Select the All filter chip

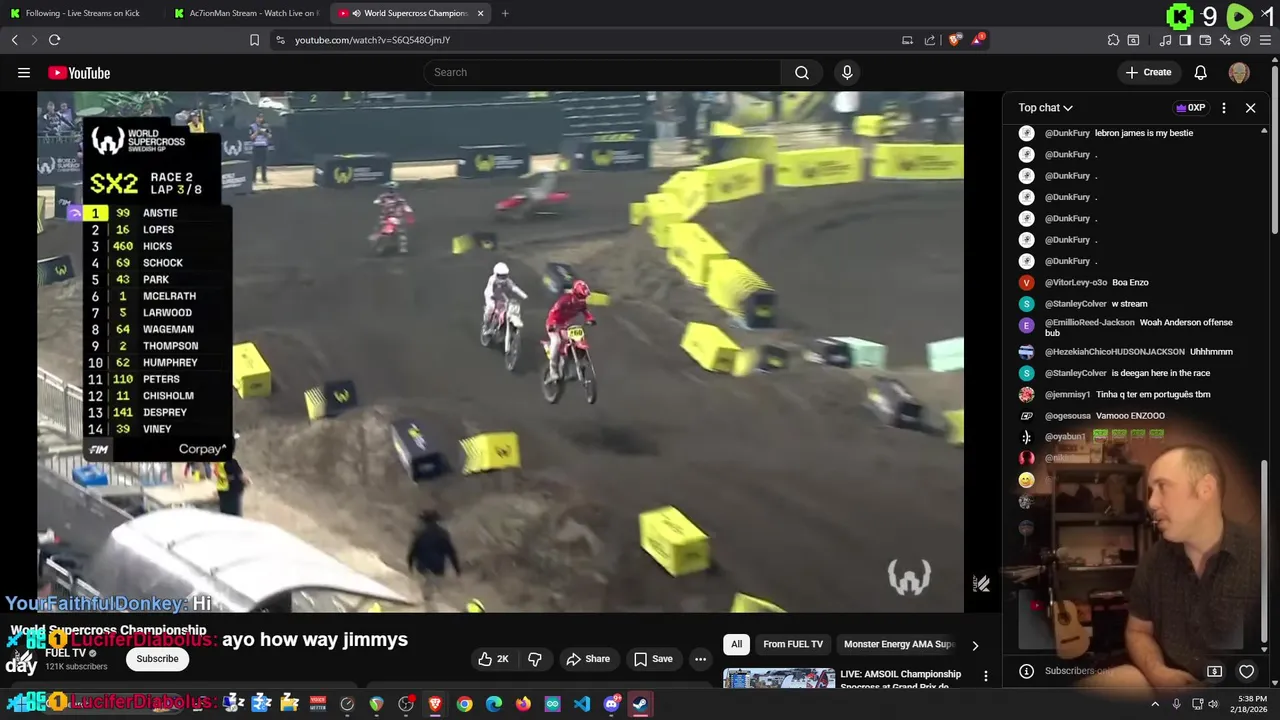(737, 644)
